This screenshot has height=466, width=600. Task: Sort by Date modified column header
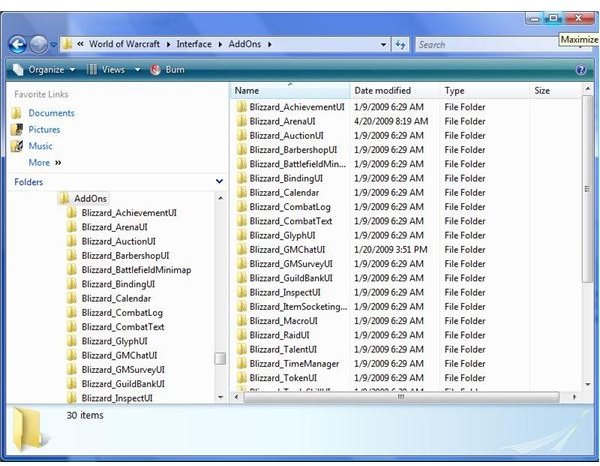point(395,91)
